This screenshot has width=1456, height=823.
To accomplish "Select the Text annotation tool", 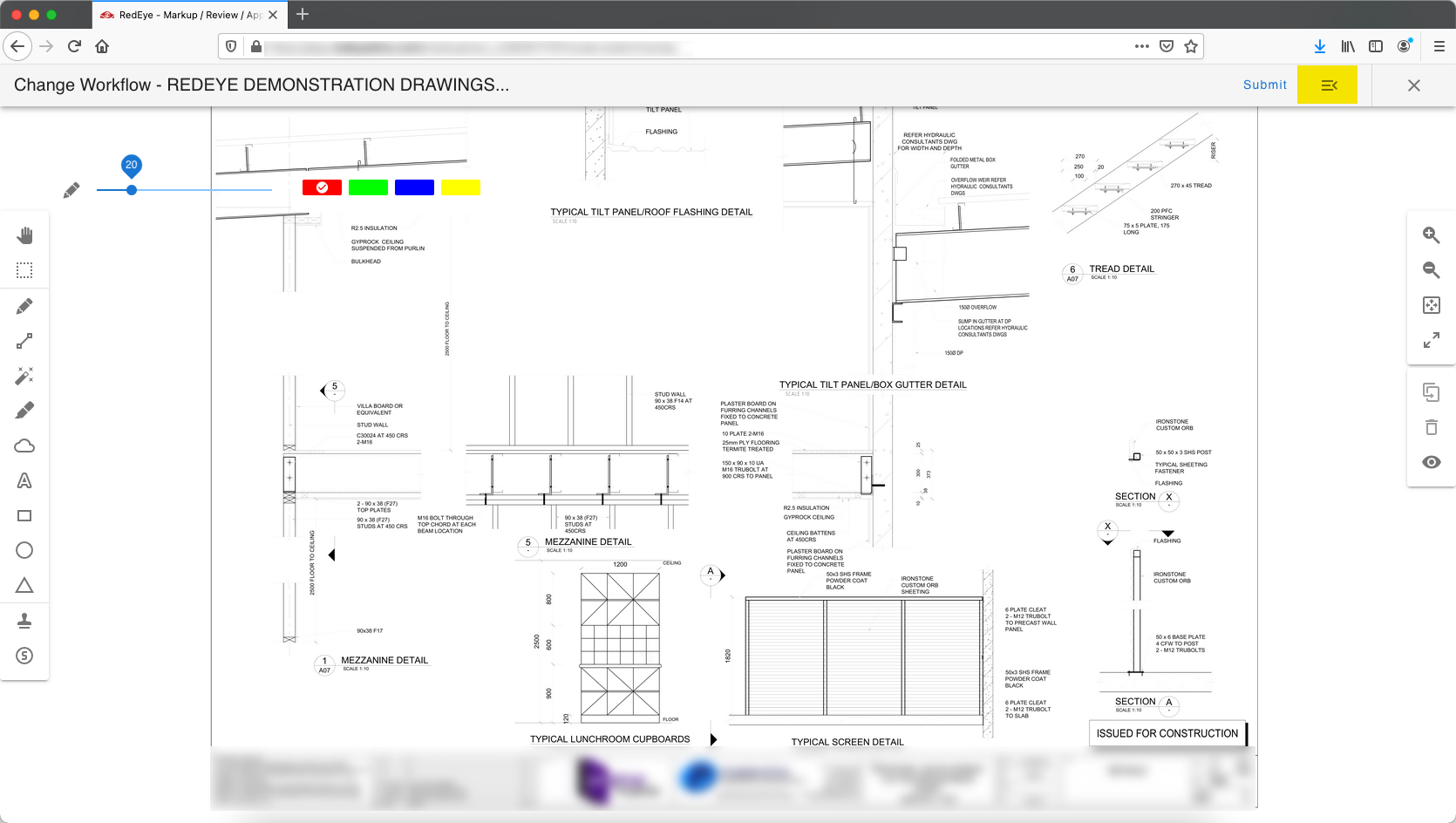I will 24,480.
